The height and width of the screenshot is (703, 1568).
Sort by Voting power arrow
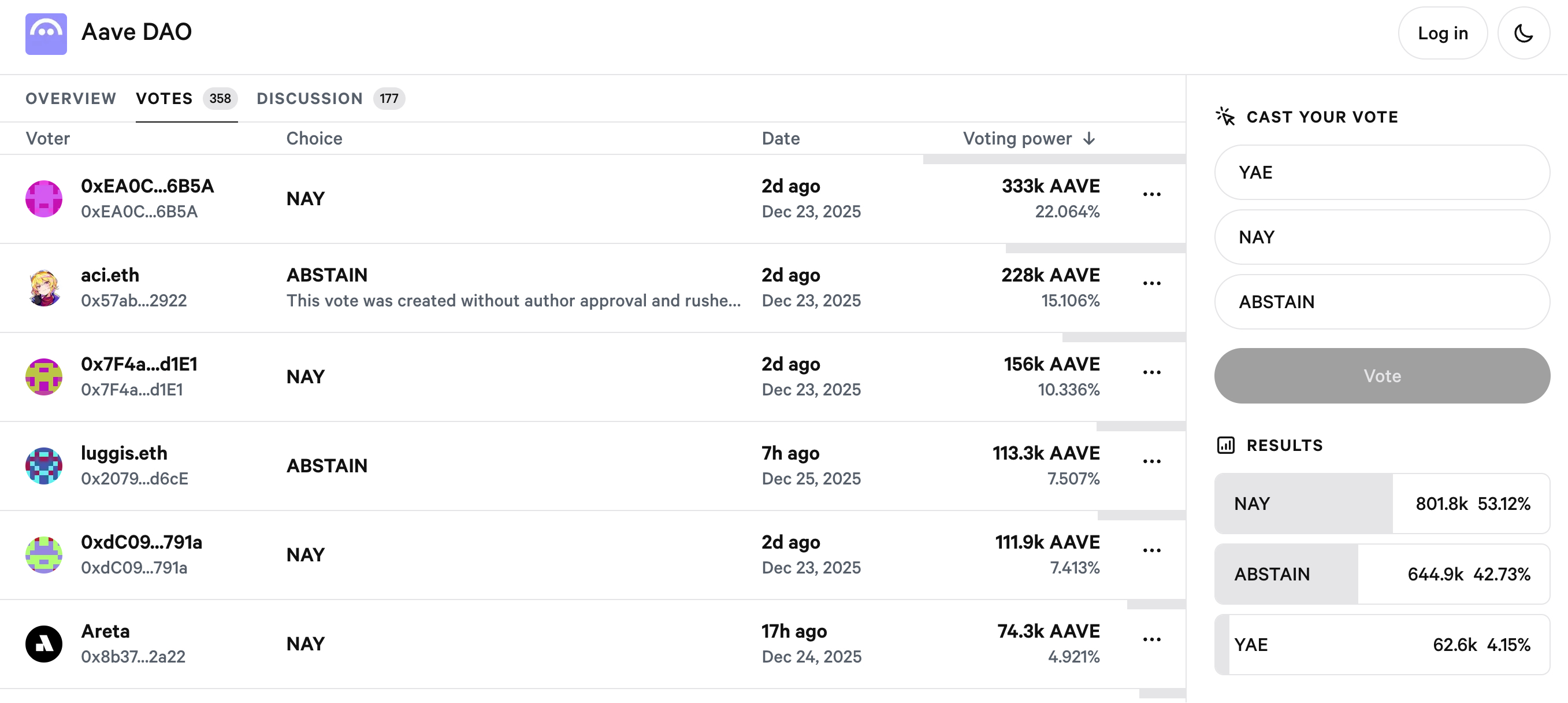point(1090,139)
